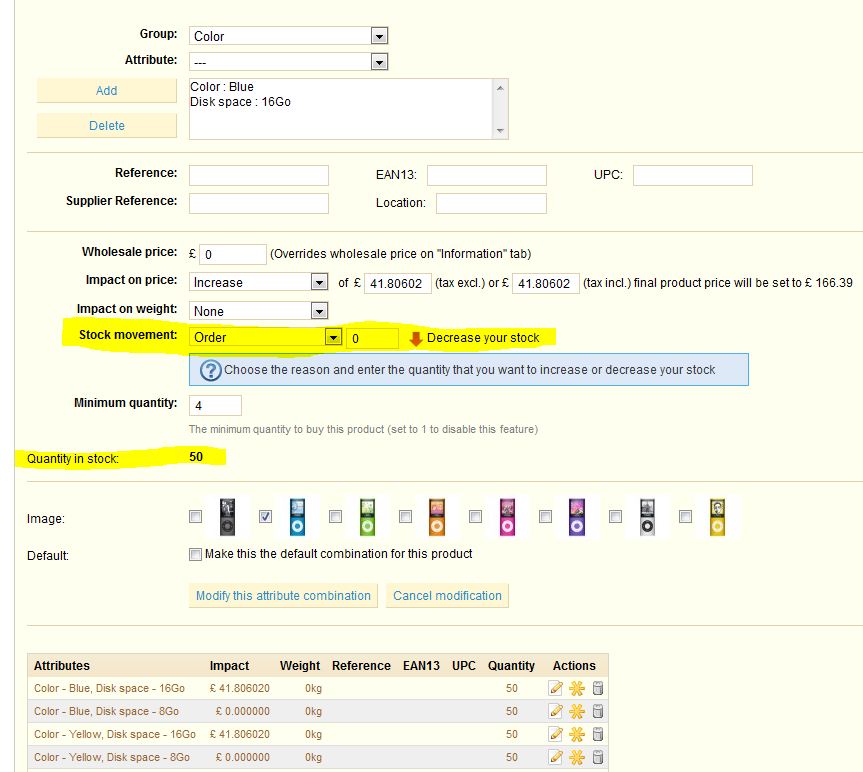Viewport: 863px width, 772px height.
Task: Click 'Color - Yellow, Disk space - 16Go' row text
Action: pyautogui.click(x=115, y=735)
